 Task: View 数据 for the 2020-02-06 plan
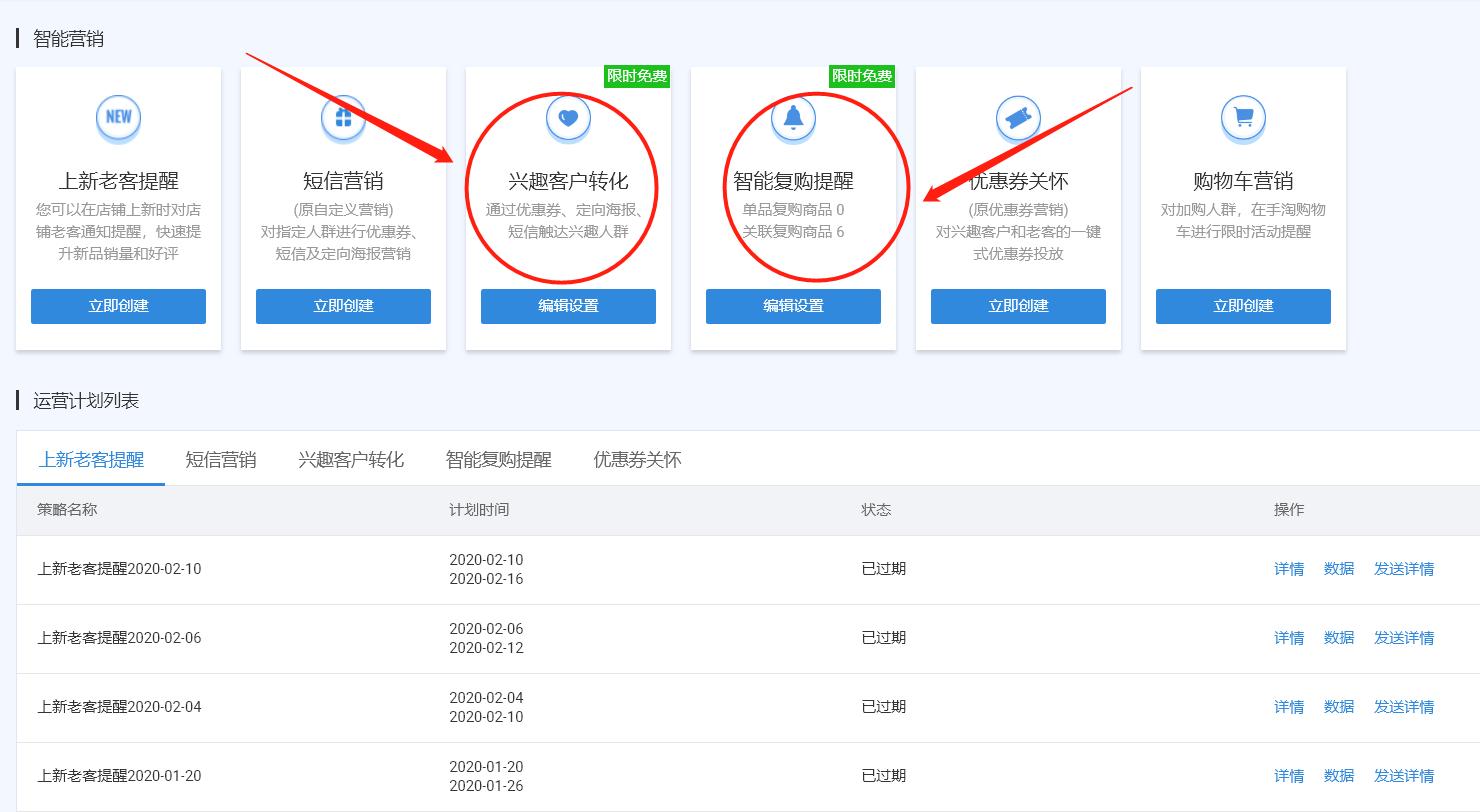point(1339,638)
